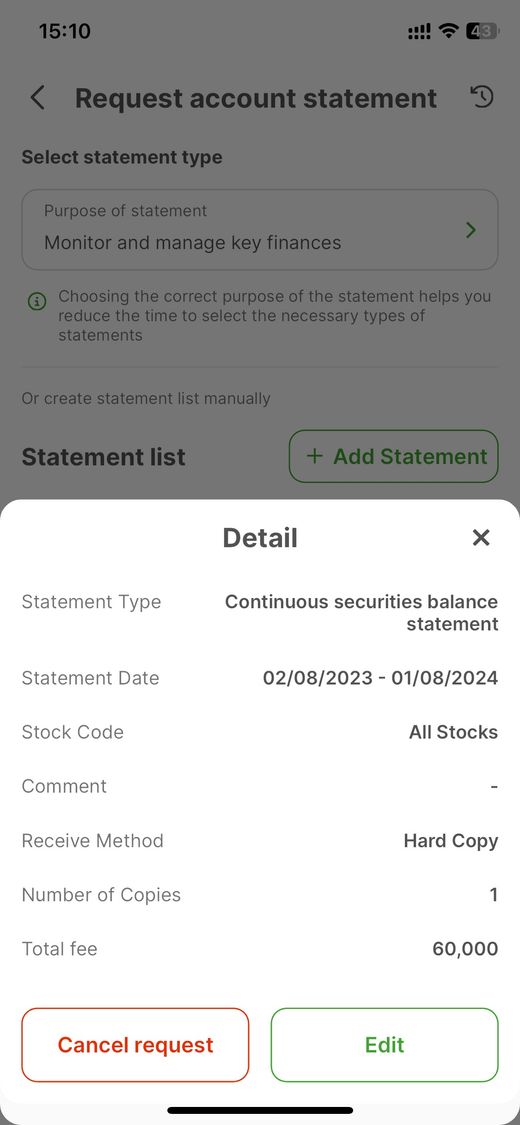This screenshot has width=520, height=1125.
Task: Tap the Statement Date range value
Action: tap(380, 678)
